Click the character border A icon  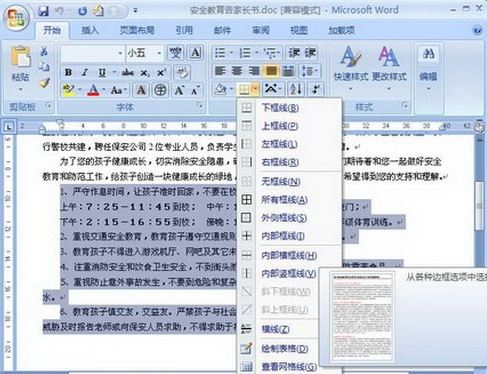[196, 53]
